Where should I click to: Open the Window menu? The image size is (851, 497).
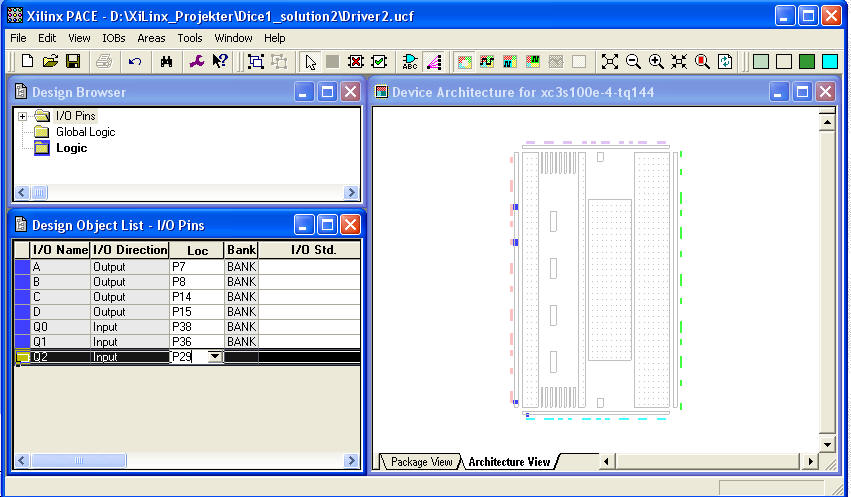tap(233, 38)
